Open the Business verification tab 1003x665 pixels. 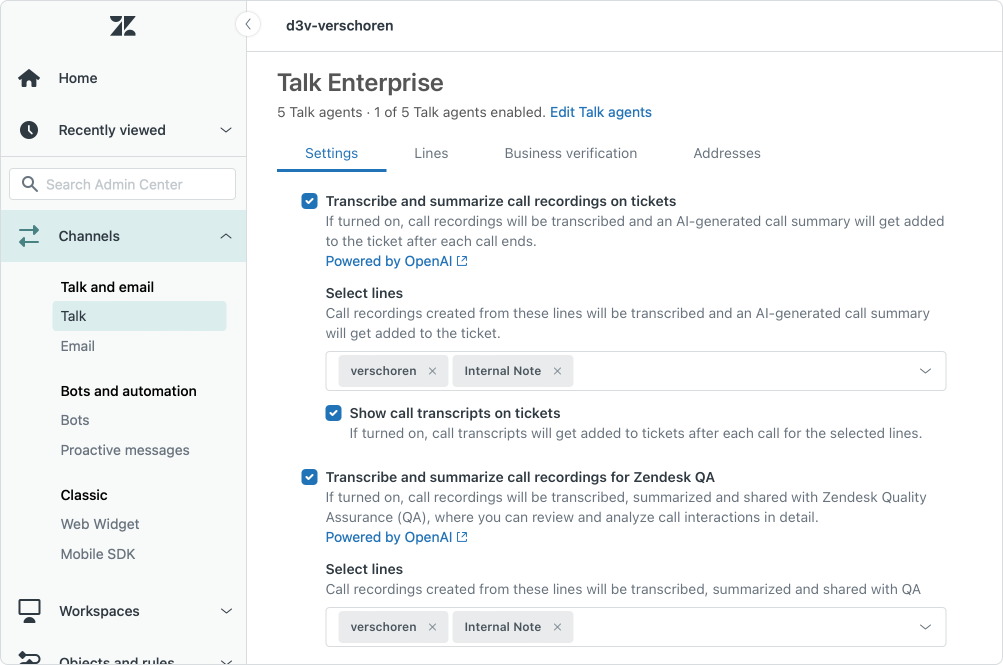coord(570,153)
